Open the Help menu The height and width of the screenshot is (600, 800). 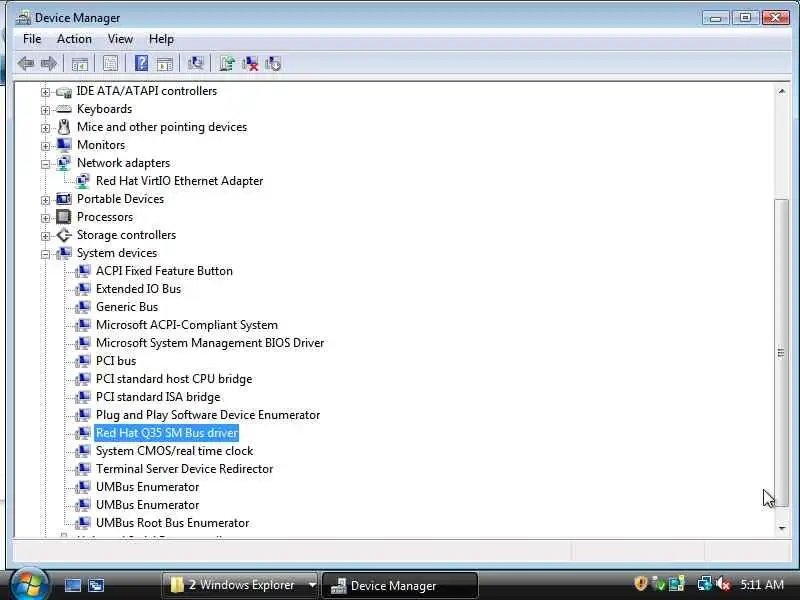coord(161,39)
